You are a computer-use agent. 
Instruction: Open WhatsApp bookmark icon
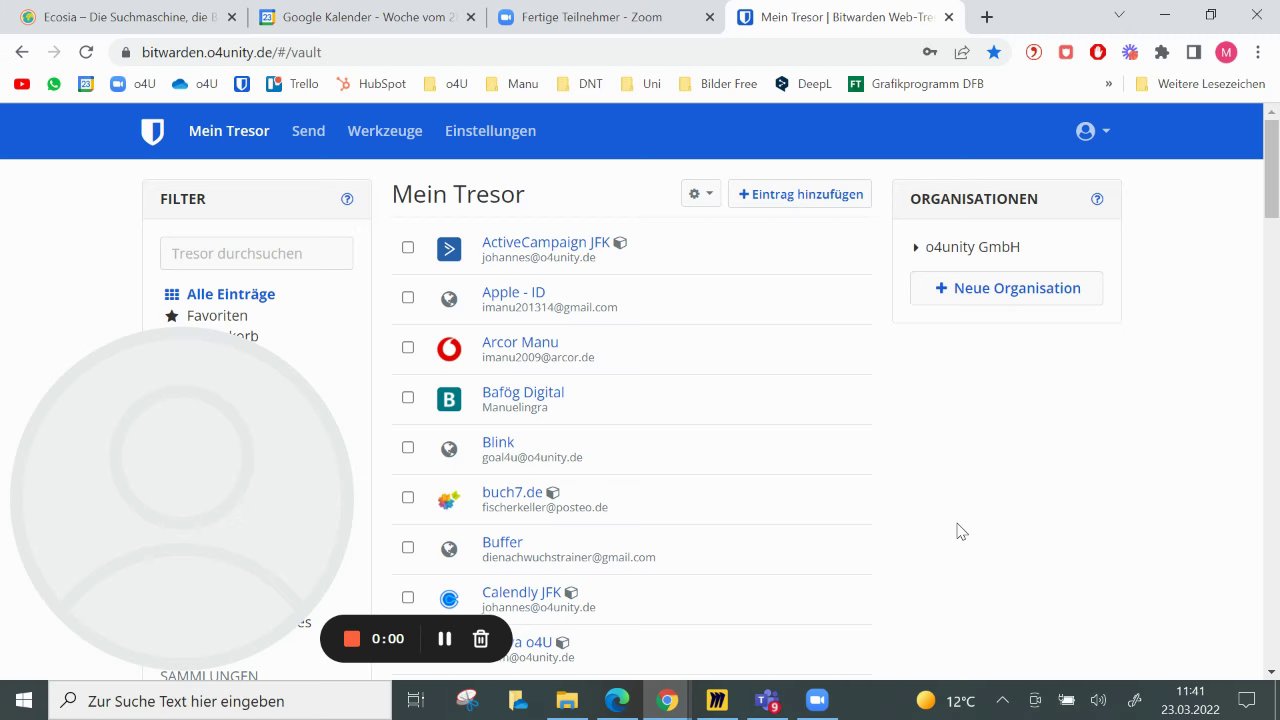pos(54,84)
